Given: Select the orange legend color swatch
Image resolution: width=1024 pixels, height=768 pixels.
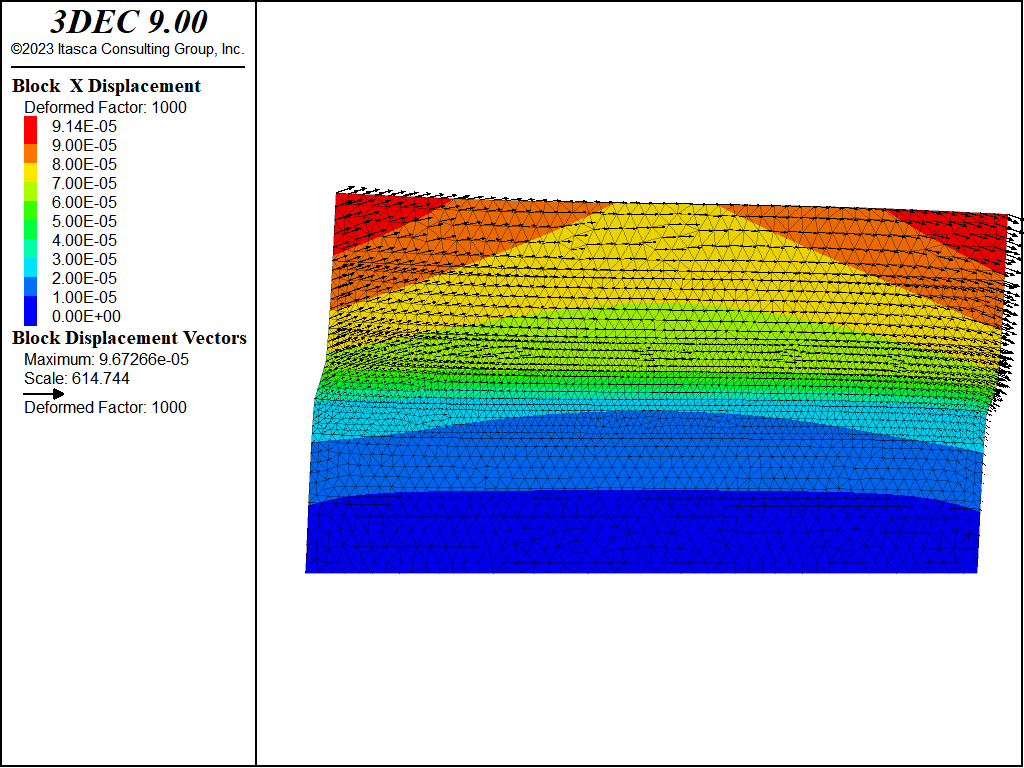Looking at the screenshot, I should point(31,154).
